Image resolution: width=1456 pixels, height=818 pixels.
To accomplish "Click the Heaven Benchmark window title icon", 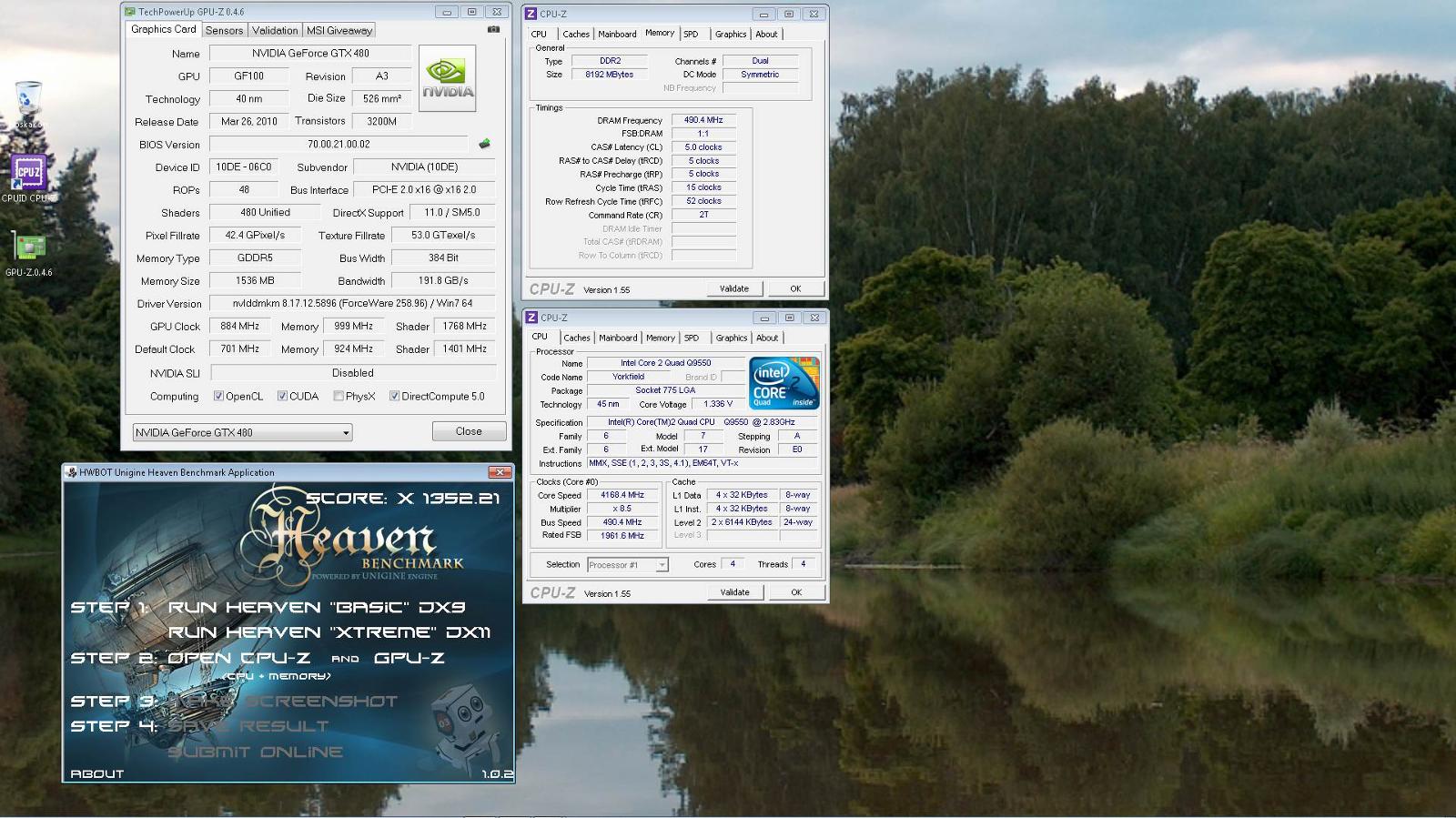I will click(x=71, y=472).
